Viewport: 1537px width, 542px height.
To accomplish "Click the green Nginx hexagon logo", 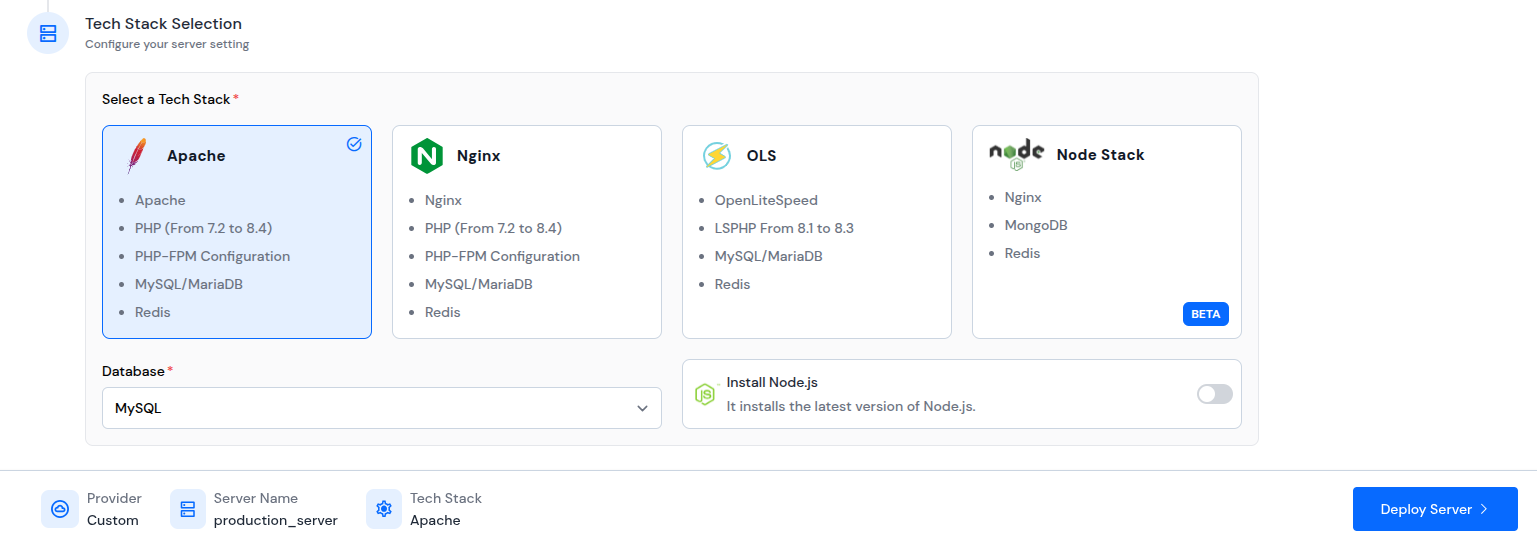I will coord(427,156).
